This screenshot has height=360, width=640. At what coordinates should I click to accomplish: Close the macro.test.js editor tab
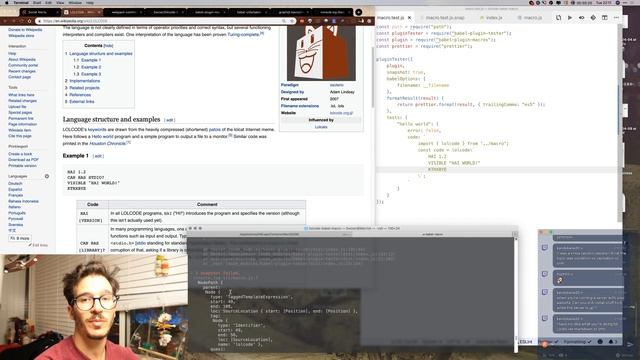(409, 18)
